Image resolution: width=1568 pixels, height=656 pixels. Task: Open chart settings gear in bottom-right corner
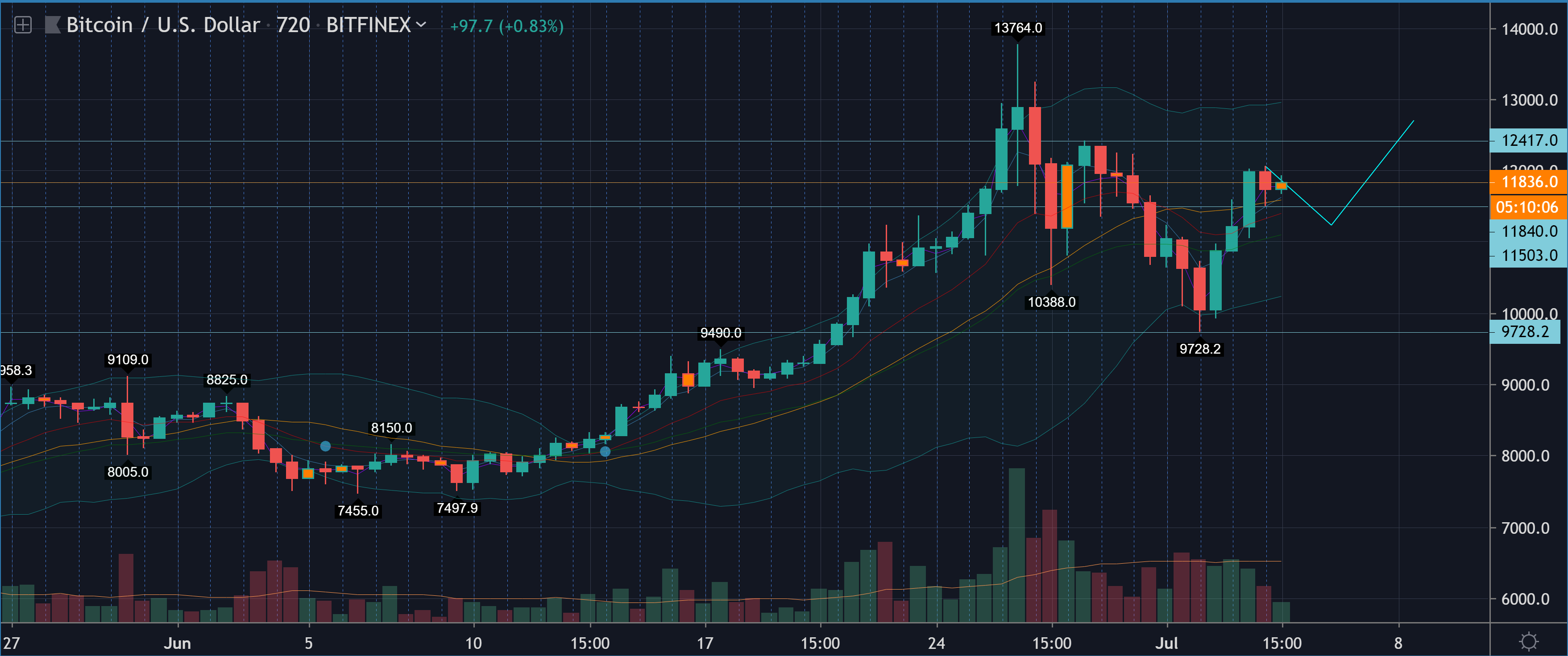1528,641
